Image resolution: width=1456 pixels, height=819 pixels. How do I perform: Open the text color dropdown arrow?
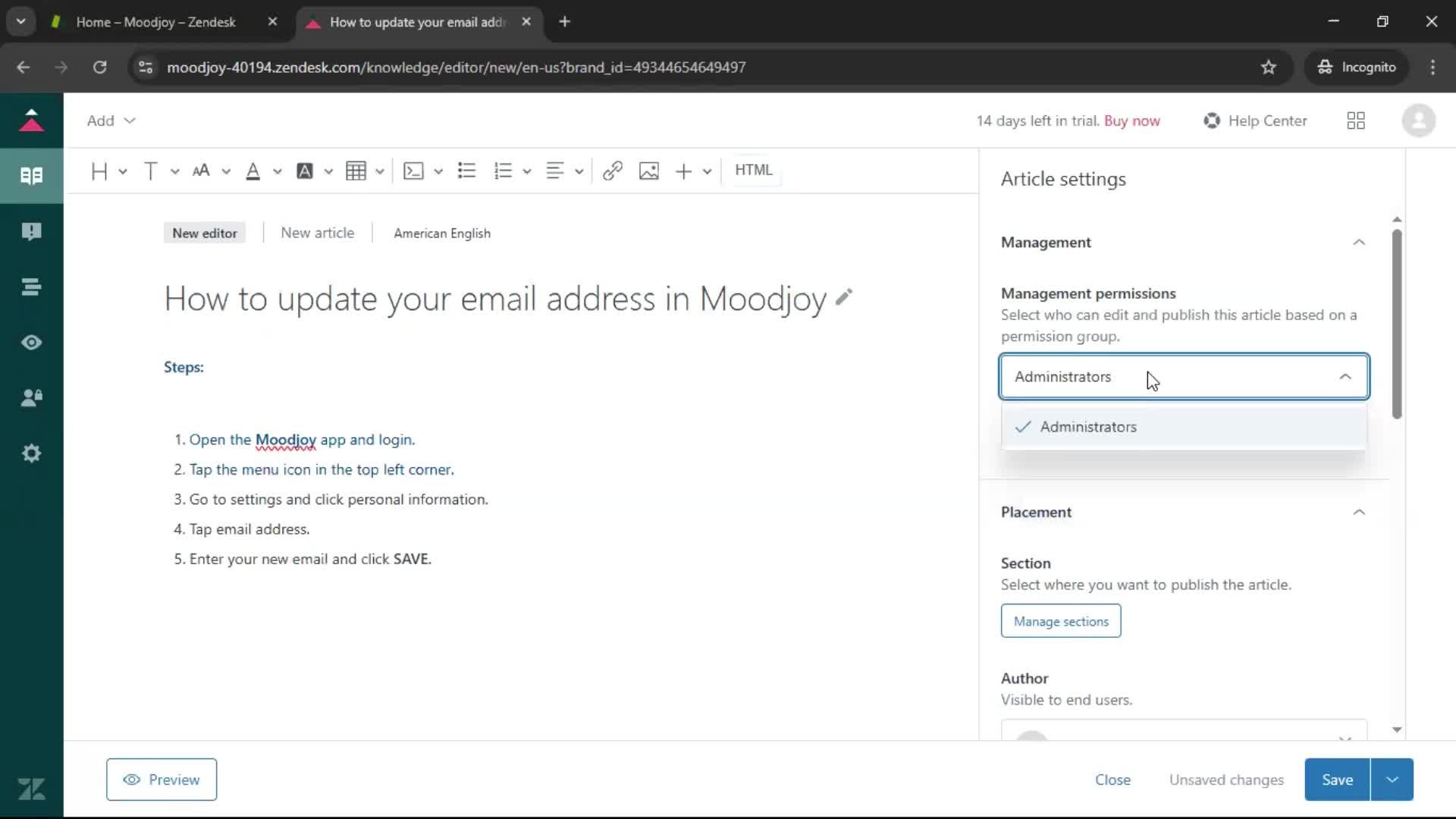coord(278,172)
